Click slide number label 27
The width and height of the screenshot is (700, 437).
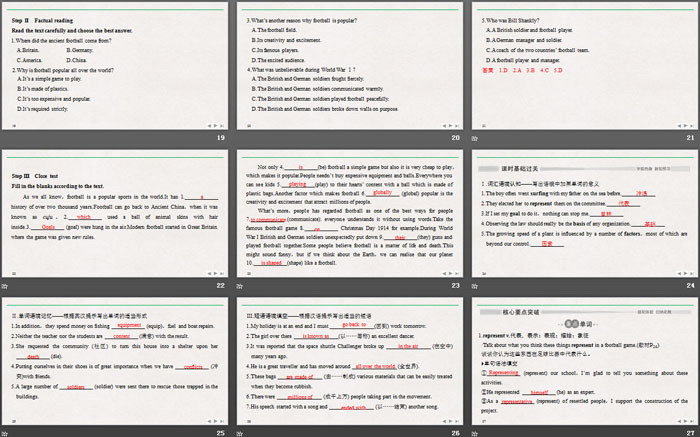click(691, 433)
